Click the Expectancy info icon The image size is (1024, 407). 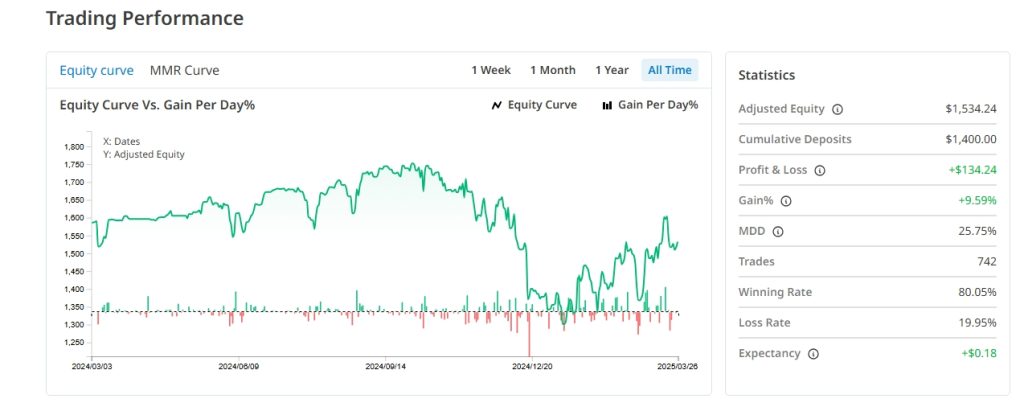coord(813,354)
